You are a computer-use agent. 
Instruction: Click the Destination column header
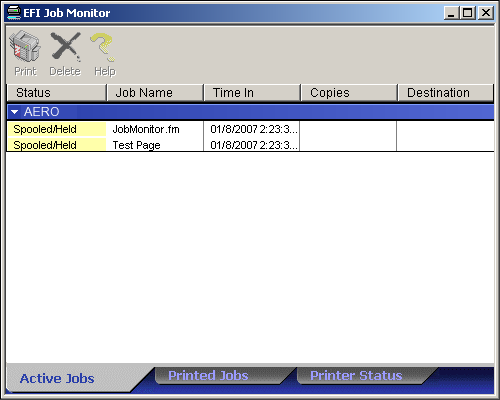tap(446, 93)
